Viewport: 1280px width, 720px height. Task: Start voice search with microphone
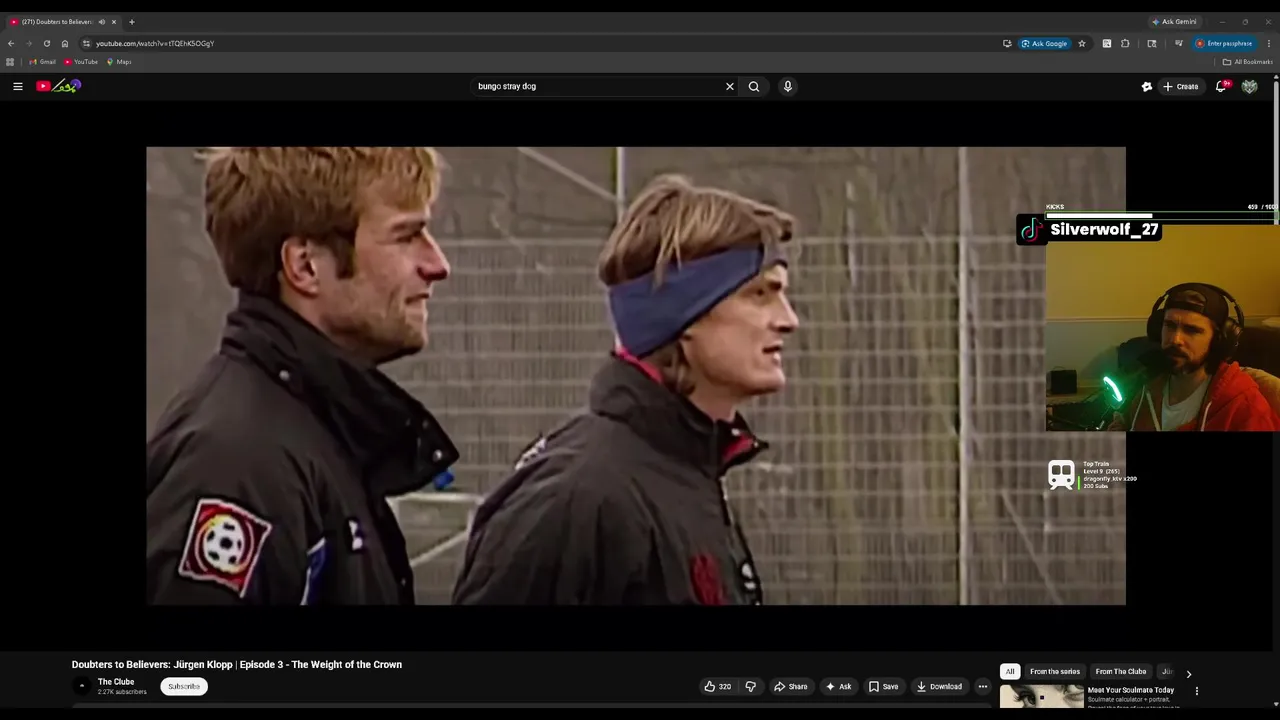click(787, 86)
